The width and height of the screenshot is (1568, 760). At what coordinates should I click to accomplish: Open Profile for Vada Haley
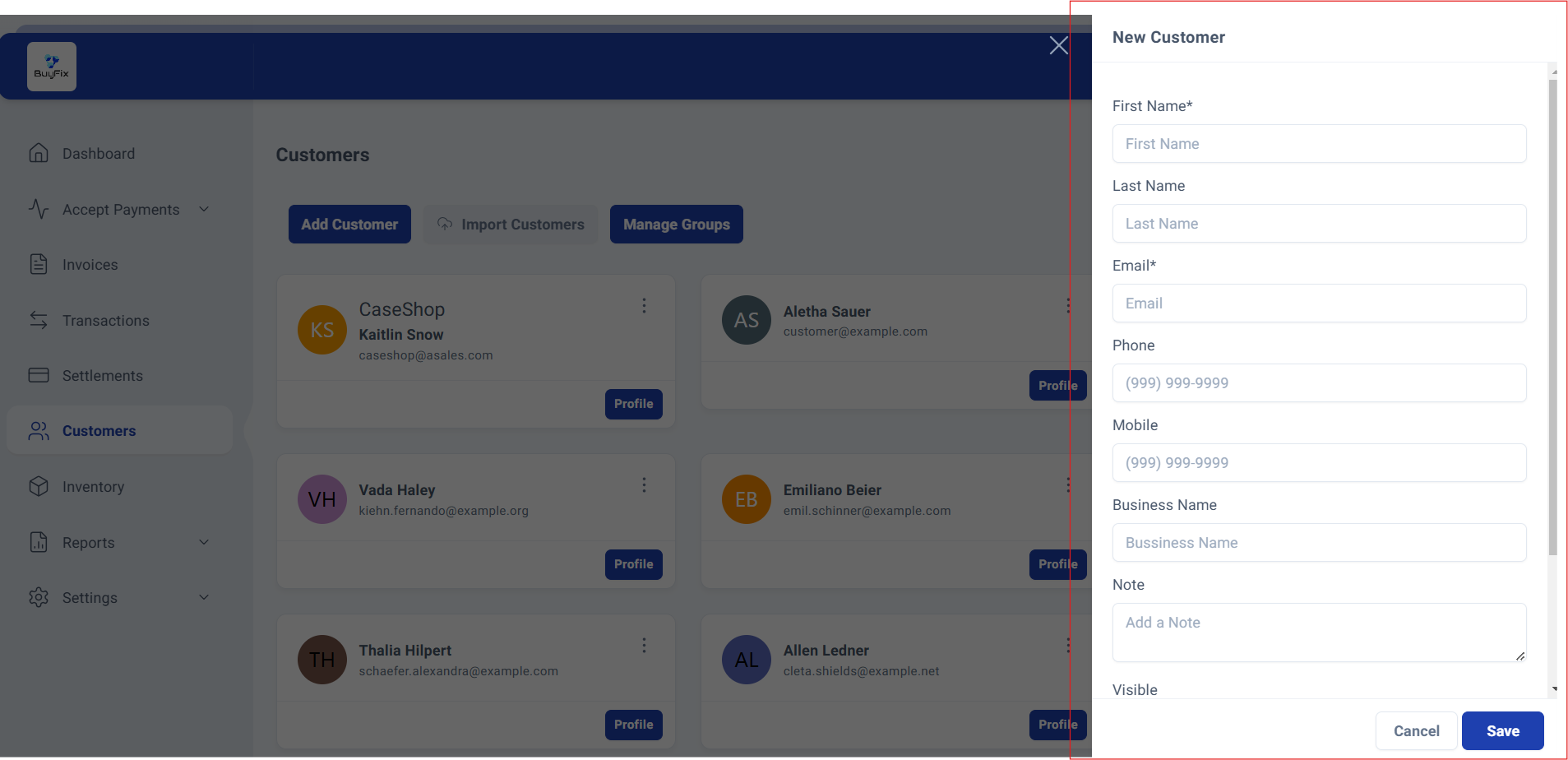(634, 564)
